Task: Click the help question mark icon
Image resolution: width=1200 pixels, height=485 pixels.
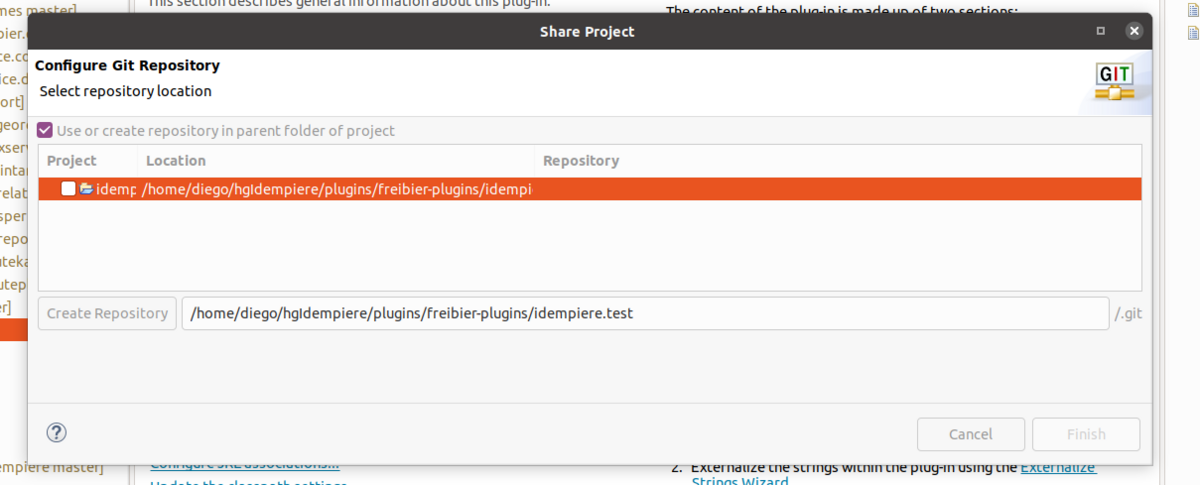Action: coord(57,433)
